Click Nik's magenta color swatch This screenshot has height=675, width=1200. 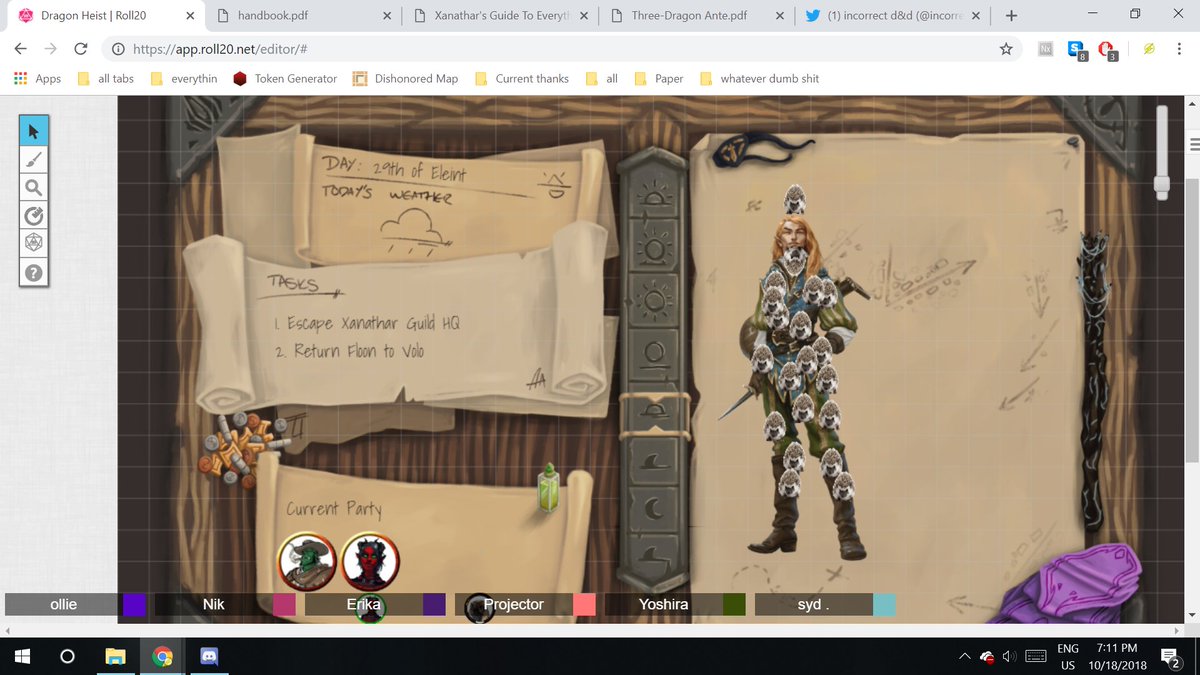[284, 604]
